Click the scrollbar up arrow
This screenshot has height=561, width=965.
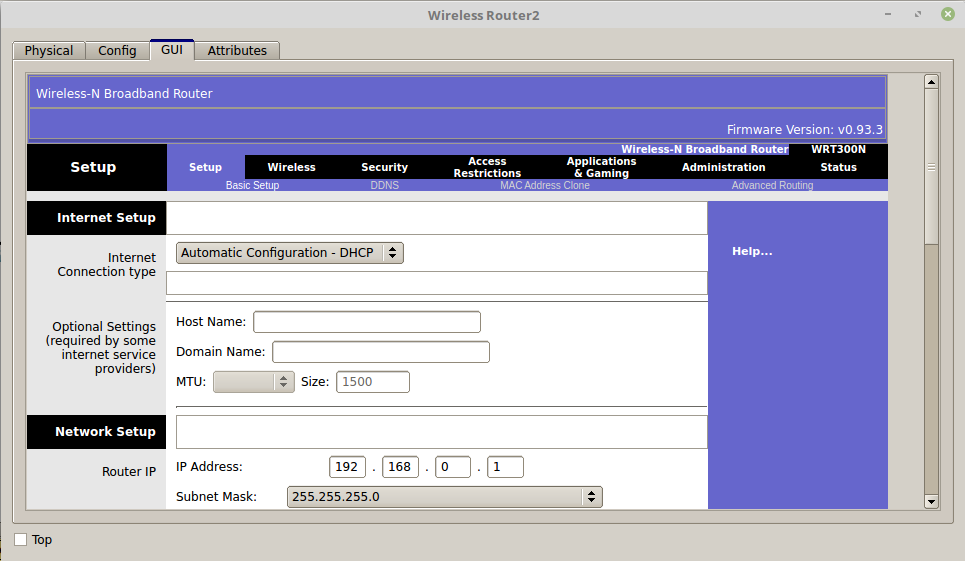click(x=931, y=82)
